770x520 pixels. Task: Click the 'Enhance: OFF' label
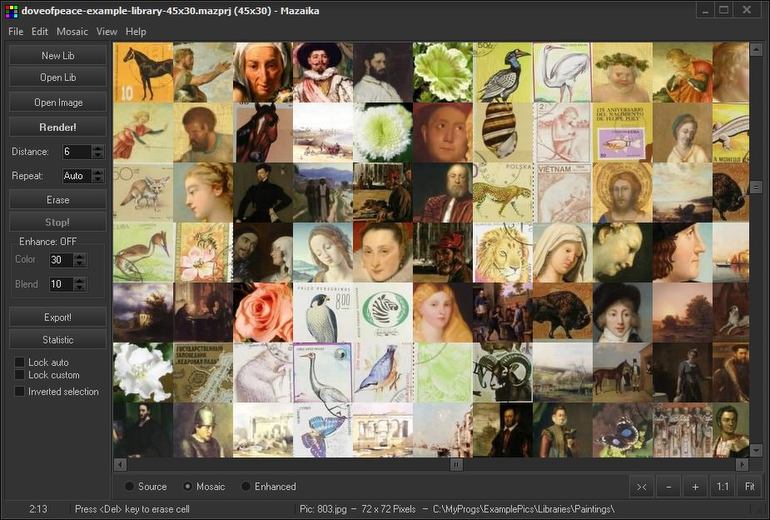click(48, 242)
